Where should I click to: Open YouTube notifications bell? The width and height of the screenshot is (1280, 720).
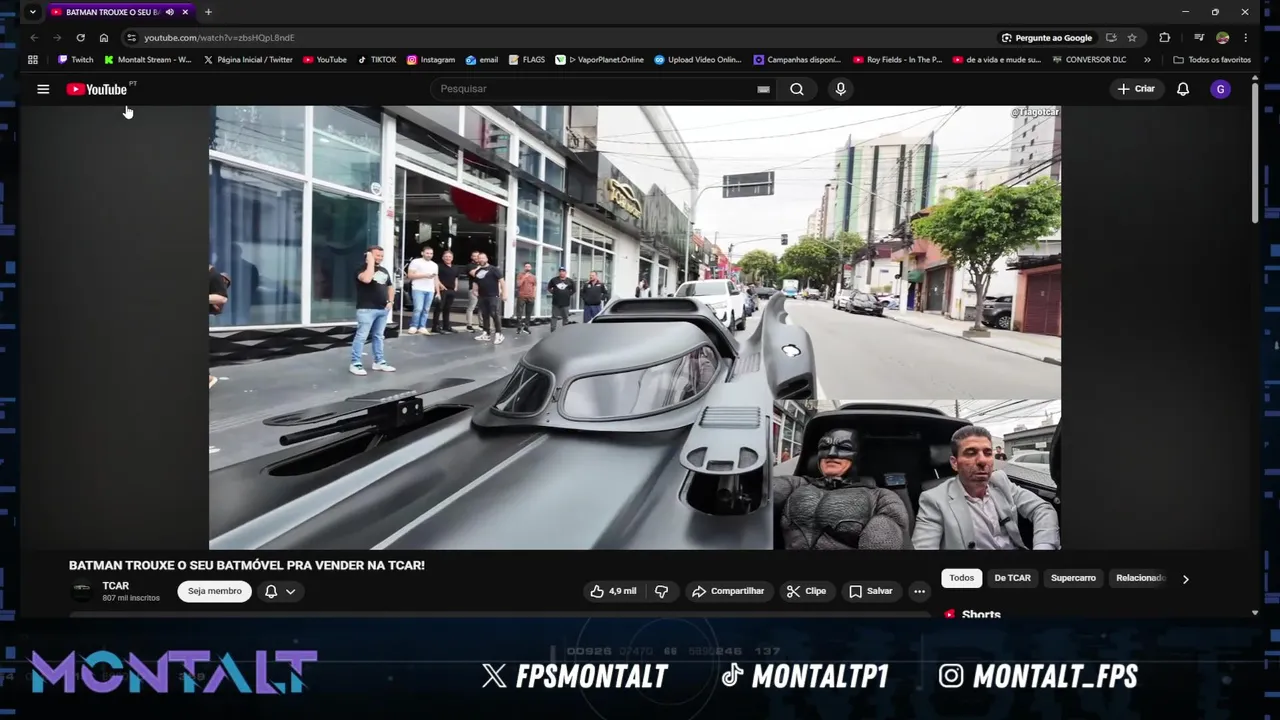tap(1183, 89)
